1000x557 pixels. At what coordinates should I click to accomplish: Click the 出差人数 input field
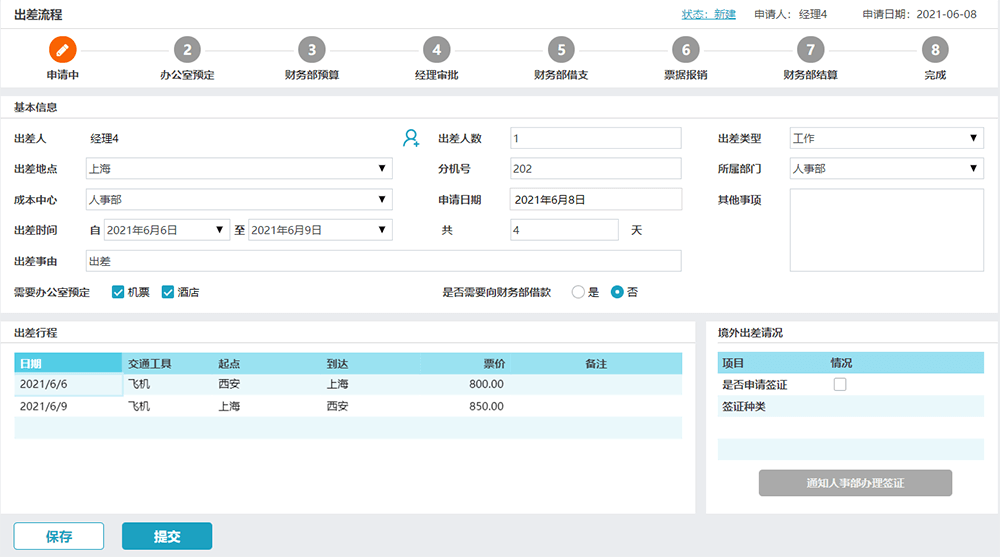point(596,138)
